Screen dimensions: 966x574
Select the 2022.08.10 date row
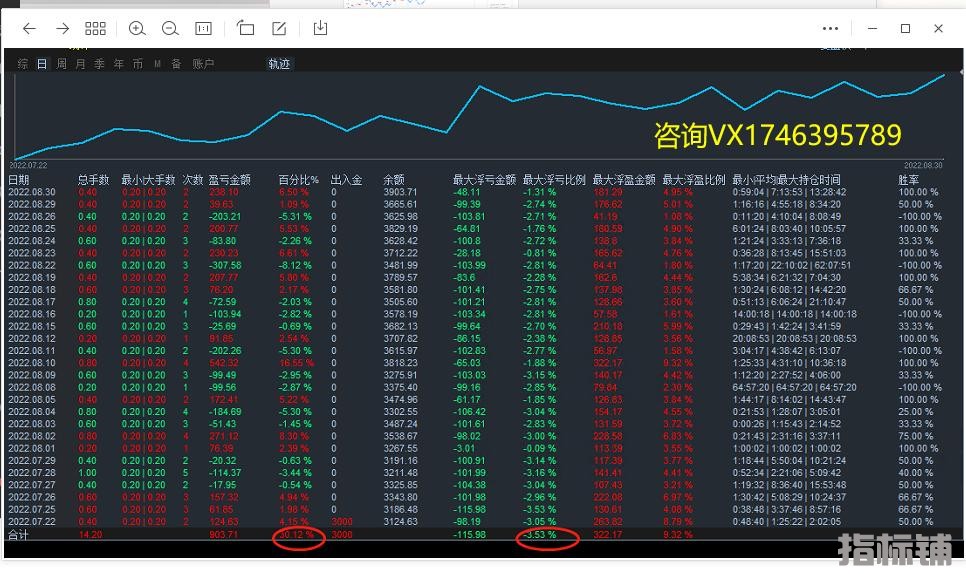pyautogui.click(x=32, y=363)
